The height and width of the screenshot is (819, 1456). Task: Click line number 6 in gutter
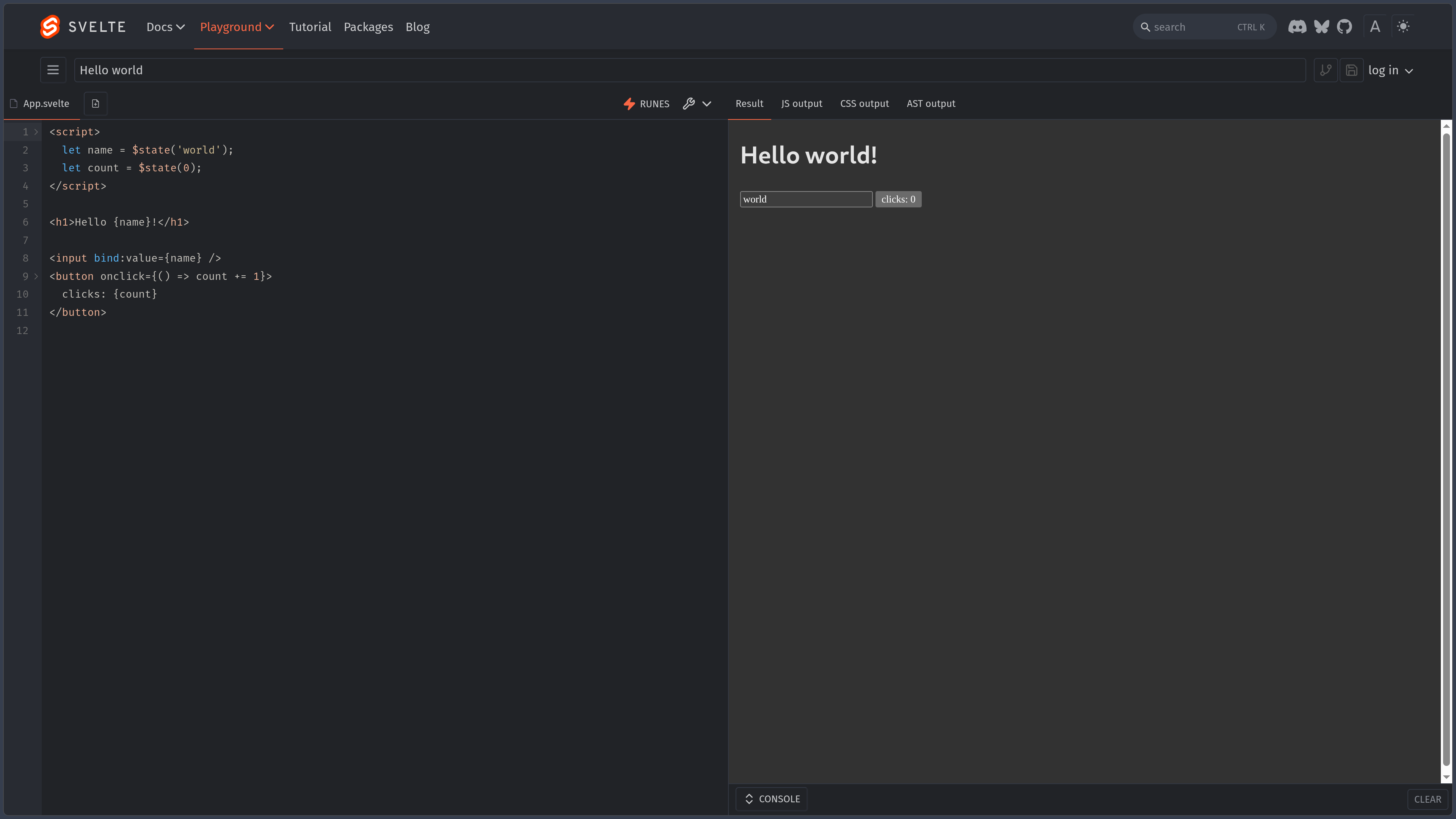click(x=25, y=222)
